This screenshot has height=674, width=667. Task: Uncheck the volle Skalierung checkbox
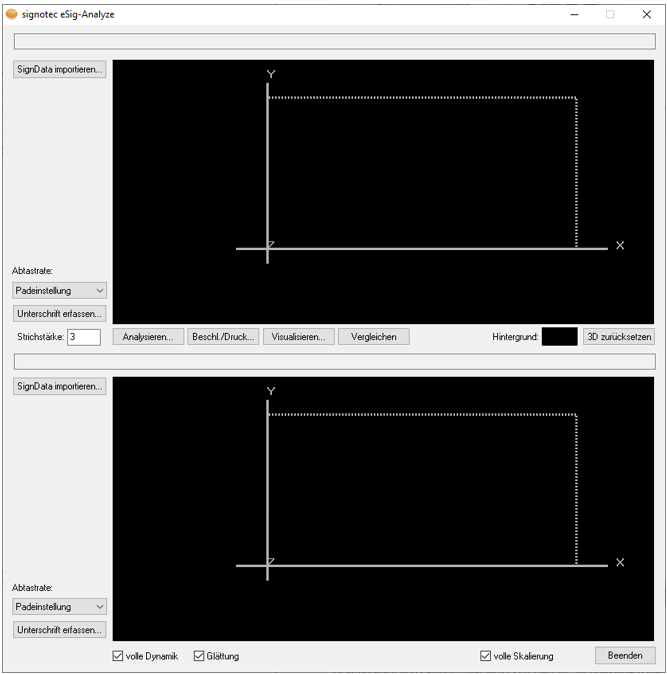tap(486, 656)
